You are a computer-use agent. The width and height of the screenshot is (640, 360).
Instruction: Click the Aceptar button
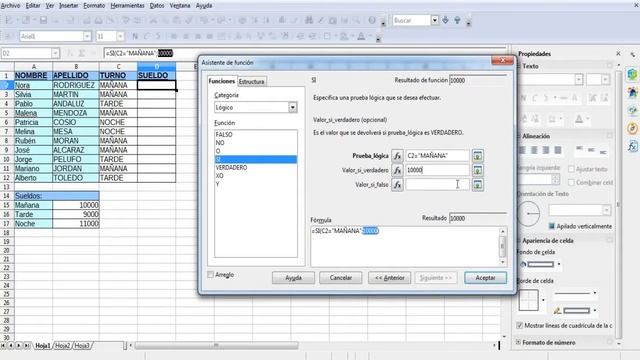click(485, 278)
